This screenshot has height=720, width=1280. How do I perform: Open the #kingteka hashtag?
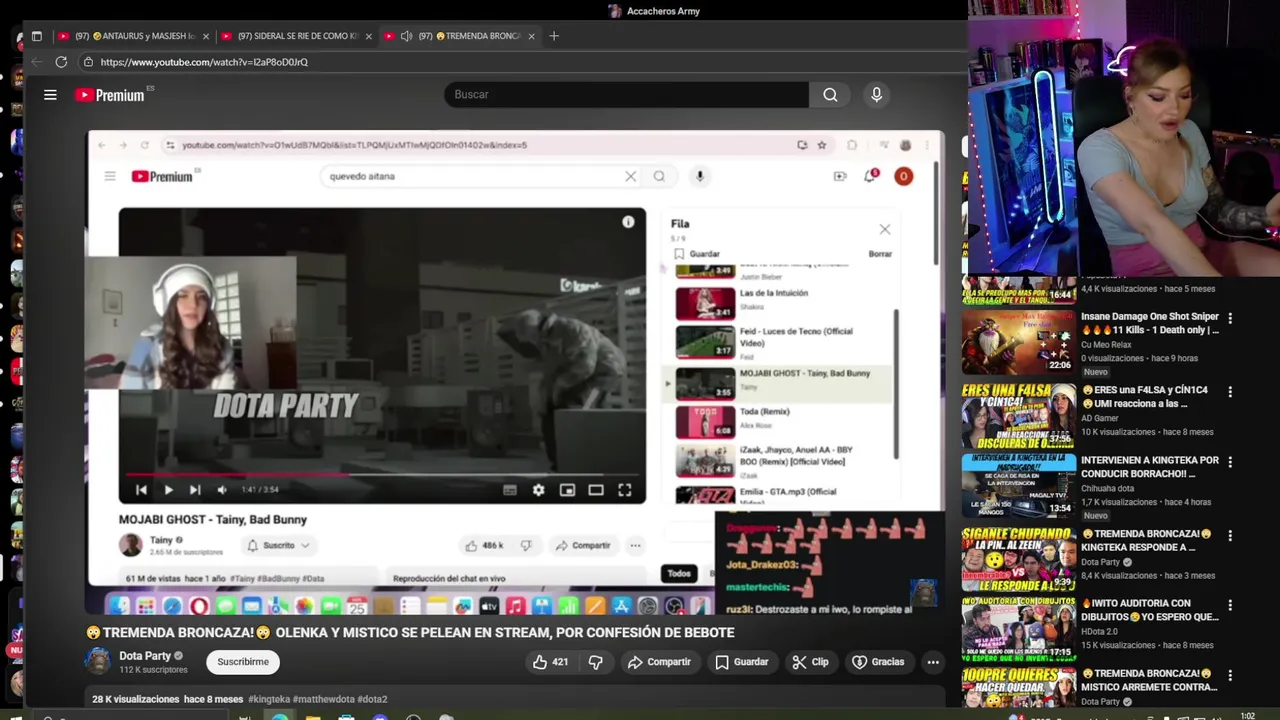click(269, 699)
